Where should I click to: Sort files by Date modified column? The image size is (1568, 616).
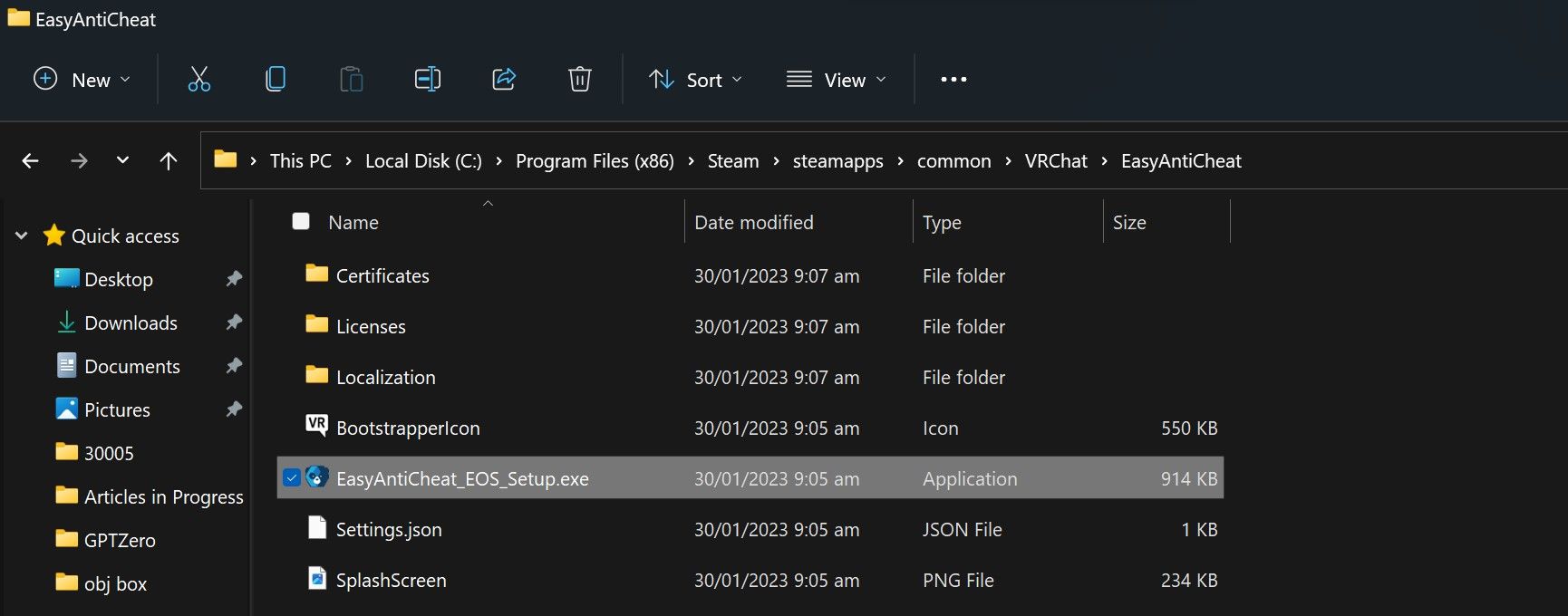tap(753, 222)
